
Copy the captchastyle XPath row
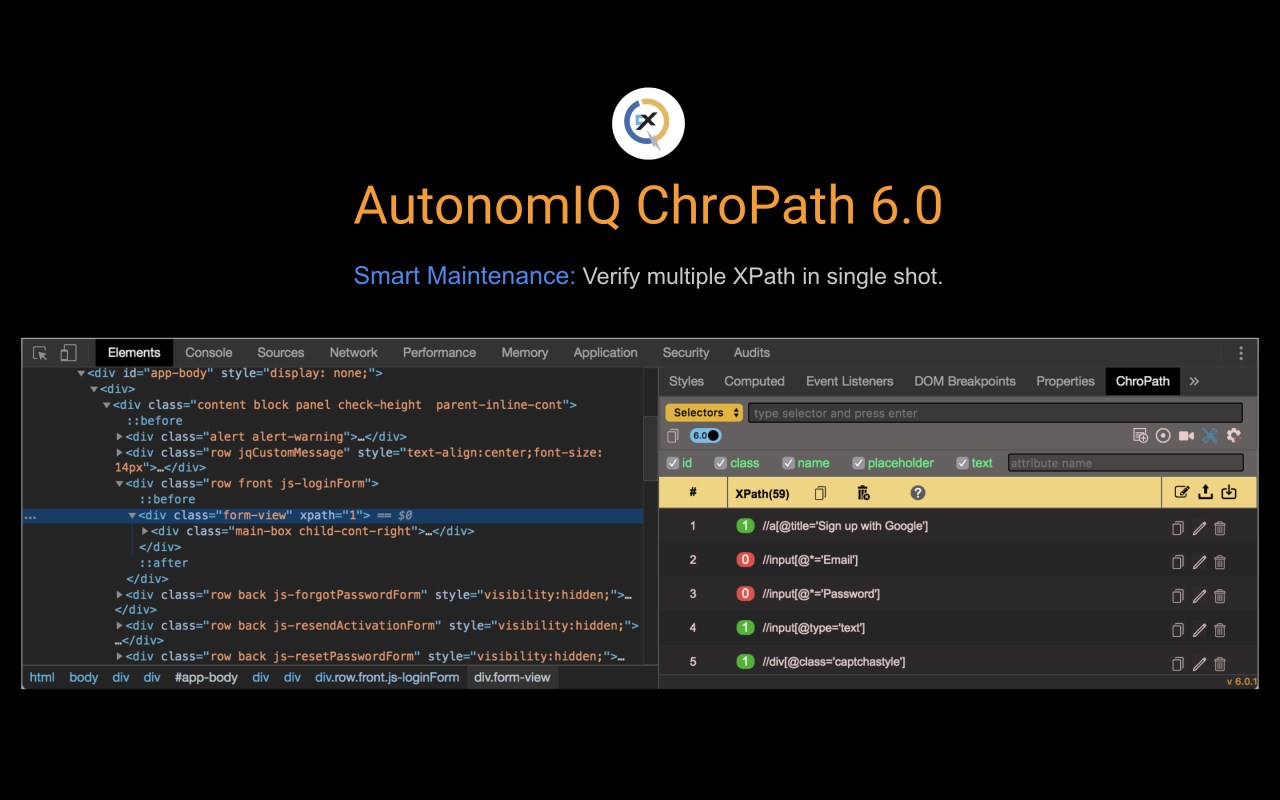(1178, 664)
